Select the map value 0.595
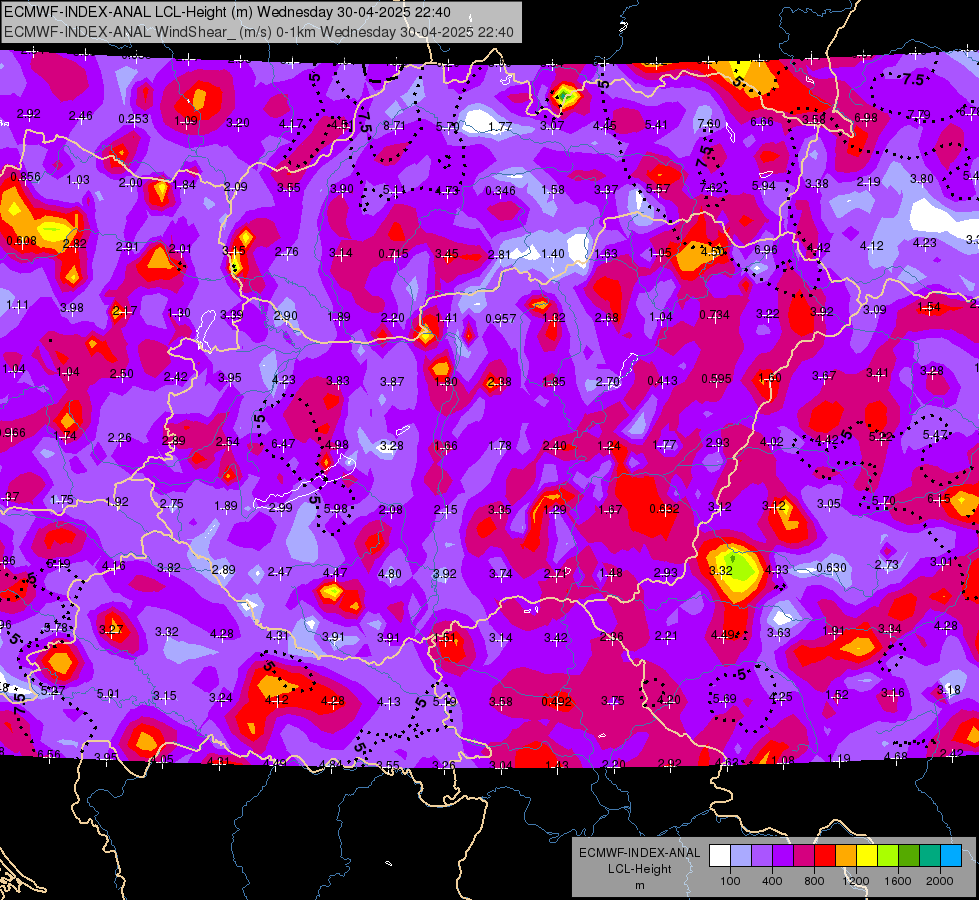The height and width of the screenshot is (900, 979). (x=716, y=378)
